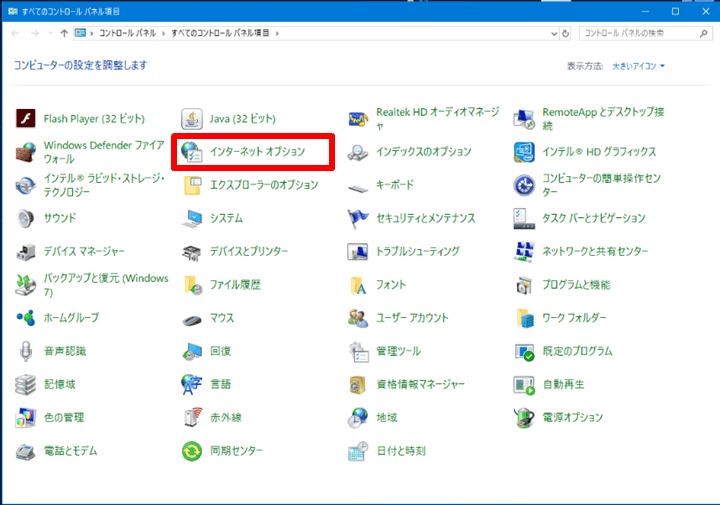The width and height of the screenshot is (720, 505).
Task: Open the マウス icon
Action: (192, 320)
